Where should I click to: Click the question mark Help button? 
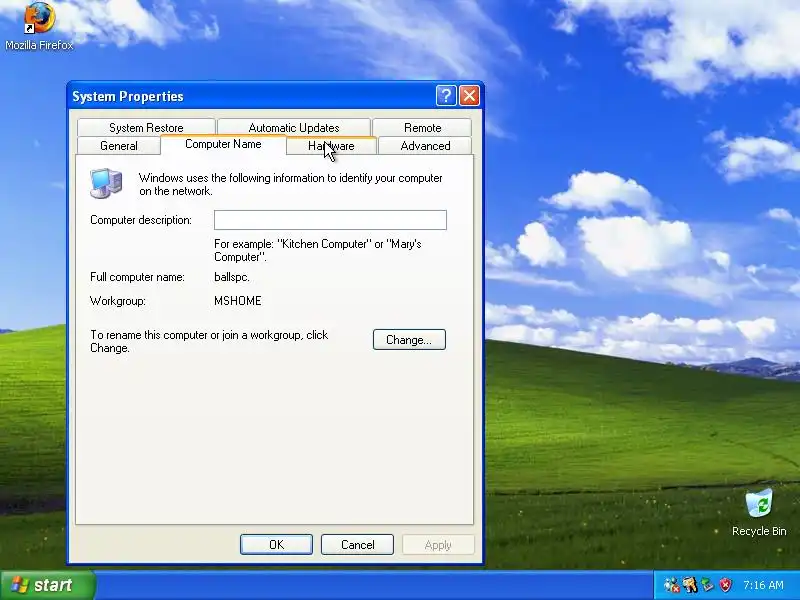coord(446,95)
